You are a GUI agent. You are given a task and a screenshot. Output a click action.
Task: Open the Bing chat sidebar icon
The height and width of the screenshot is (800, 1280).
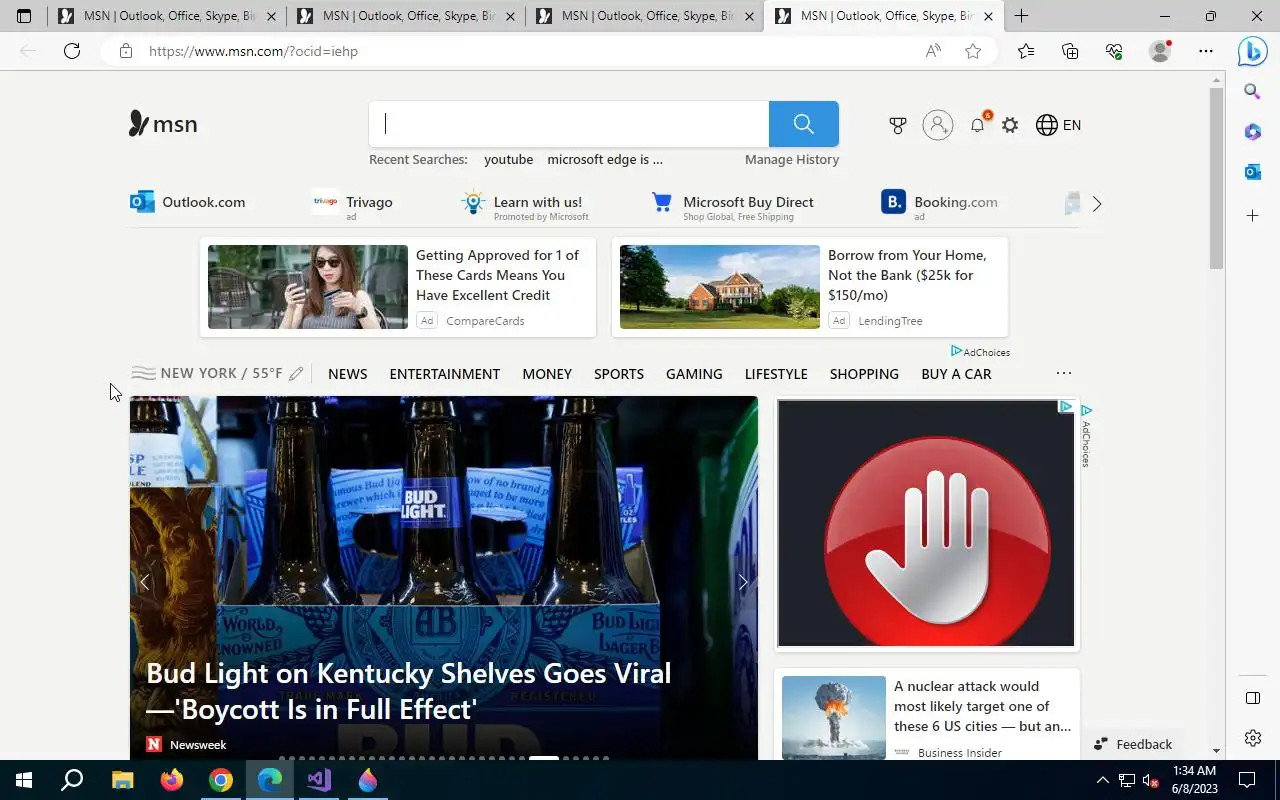[x=1252, y=51]
